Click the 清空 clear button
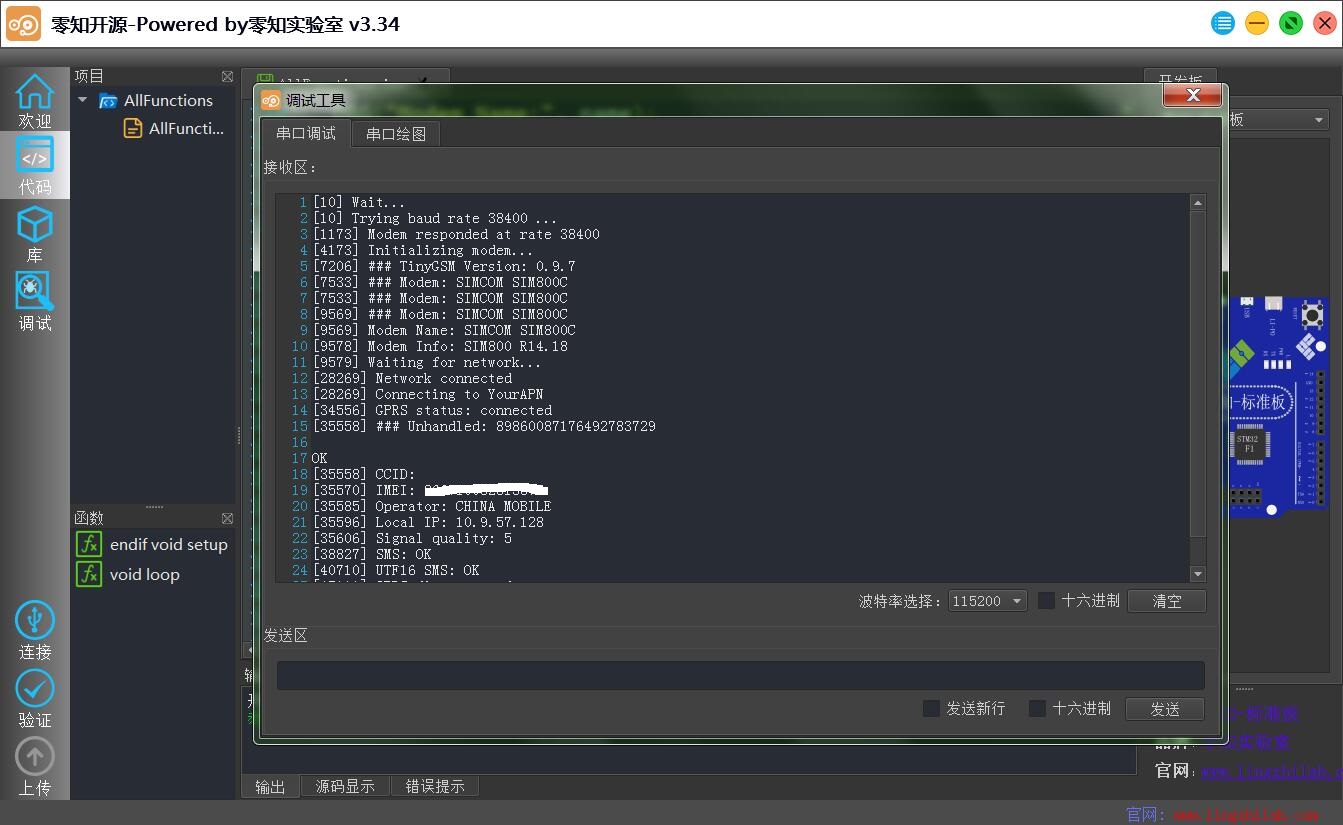 tap(1166, 601)
